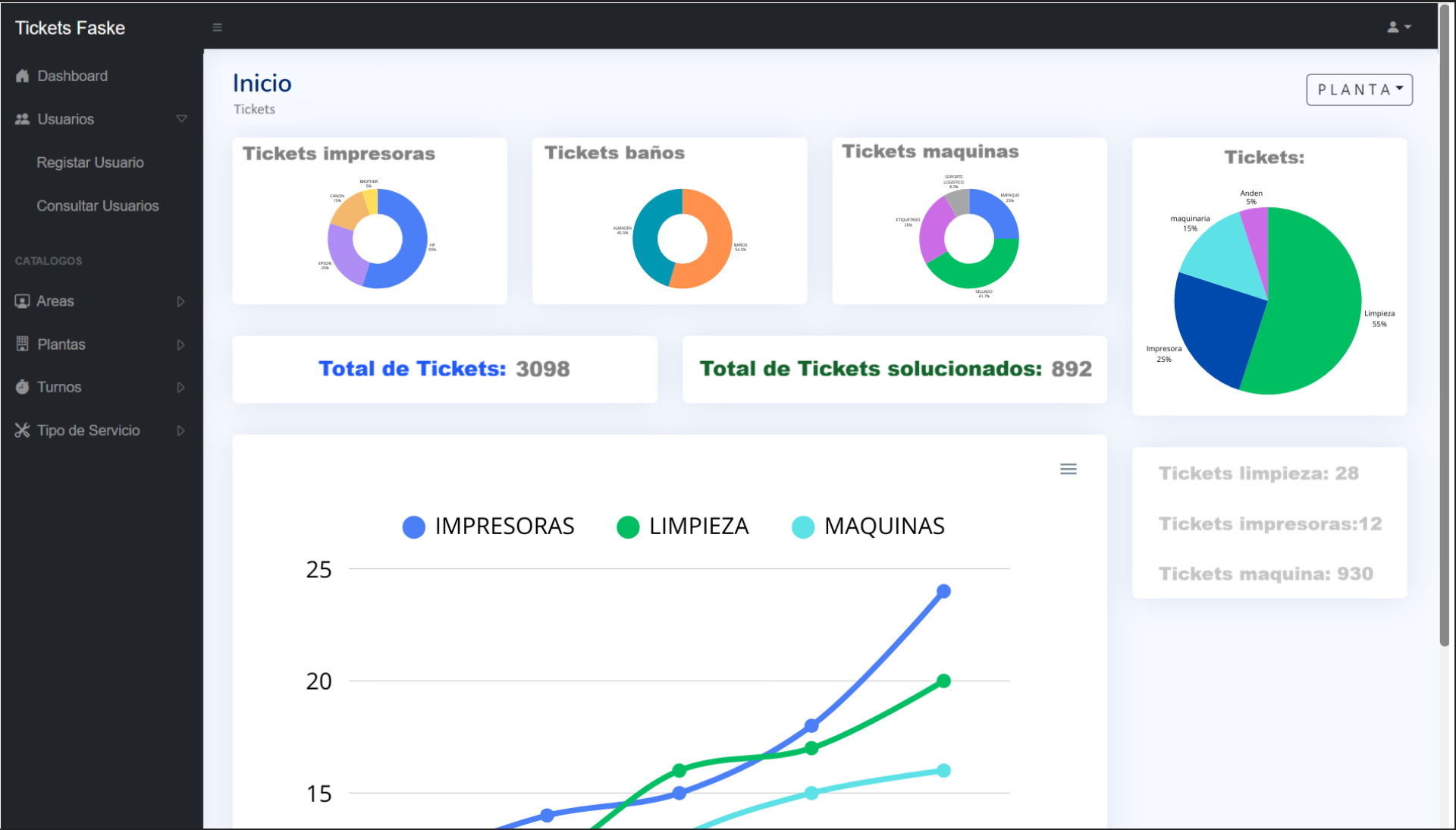This screenshot has height=830, width=1456.
Task: Click the Tickets Faske brand link
Action: click(x=70, y=28)
